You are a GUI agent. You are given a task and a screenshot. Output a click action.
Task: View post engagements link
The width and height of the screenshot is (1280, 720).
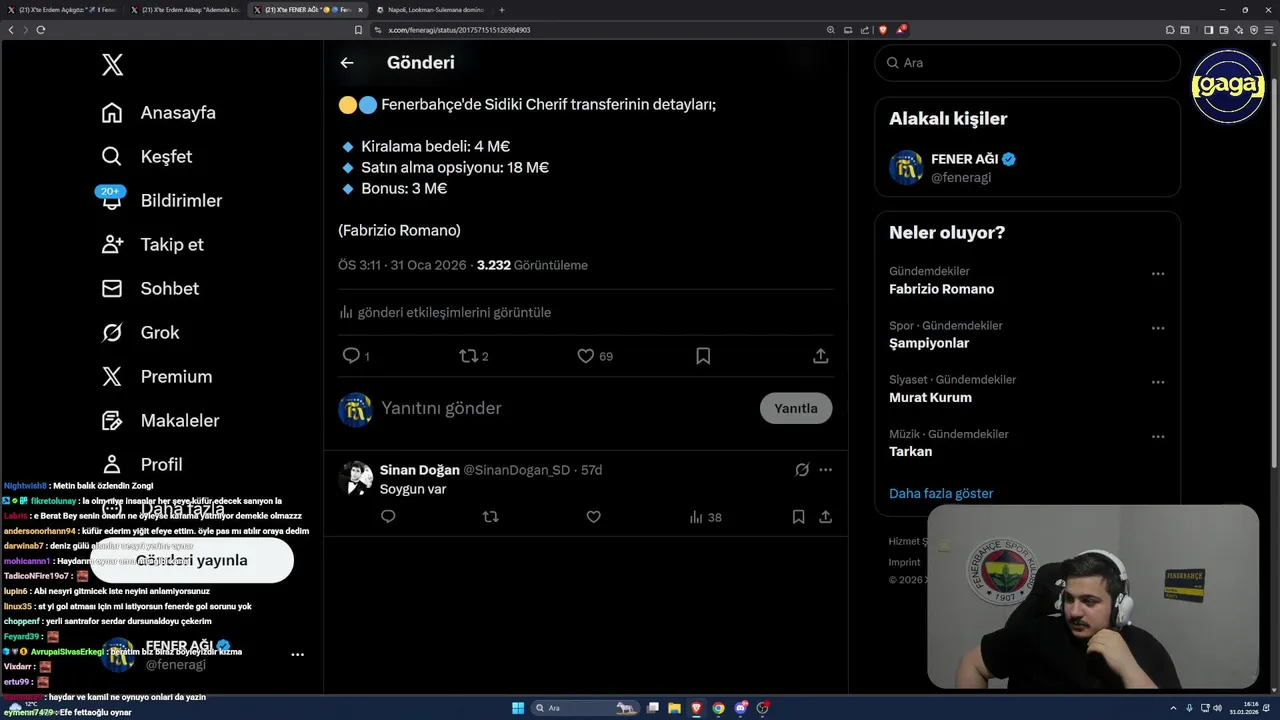[x=445, y=313]
